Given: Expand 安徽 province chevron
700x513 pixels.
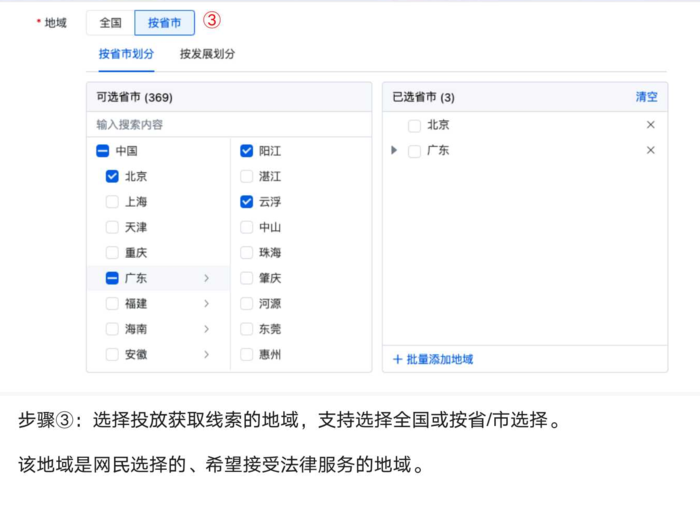Looking at the screenshot, I should coord(207,354).
